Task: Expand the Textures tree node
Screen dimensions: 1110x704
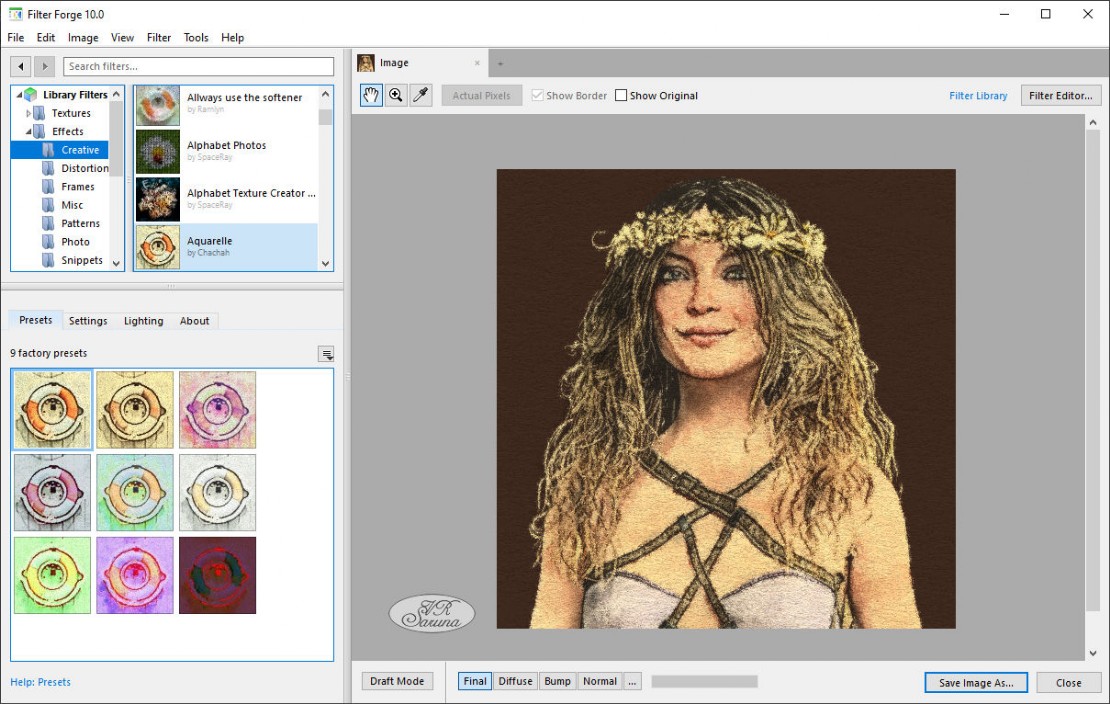Action: click(28, 113)
